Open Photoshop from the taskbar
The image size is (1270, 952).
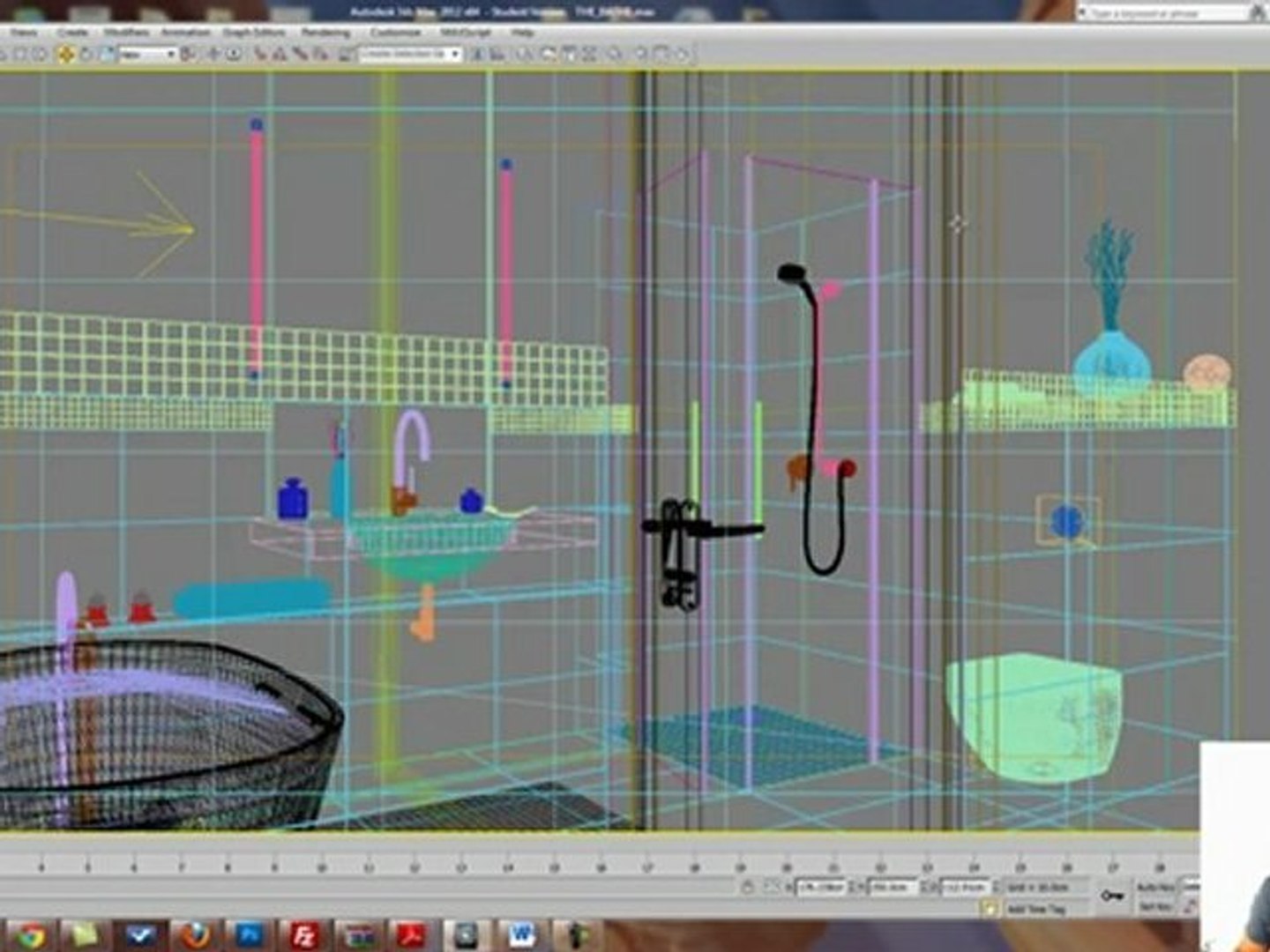point(251,935)
